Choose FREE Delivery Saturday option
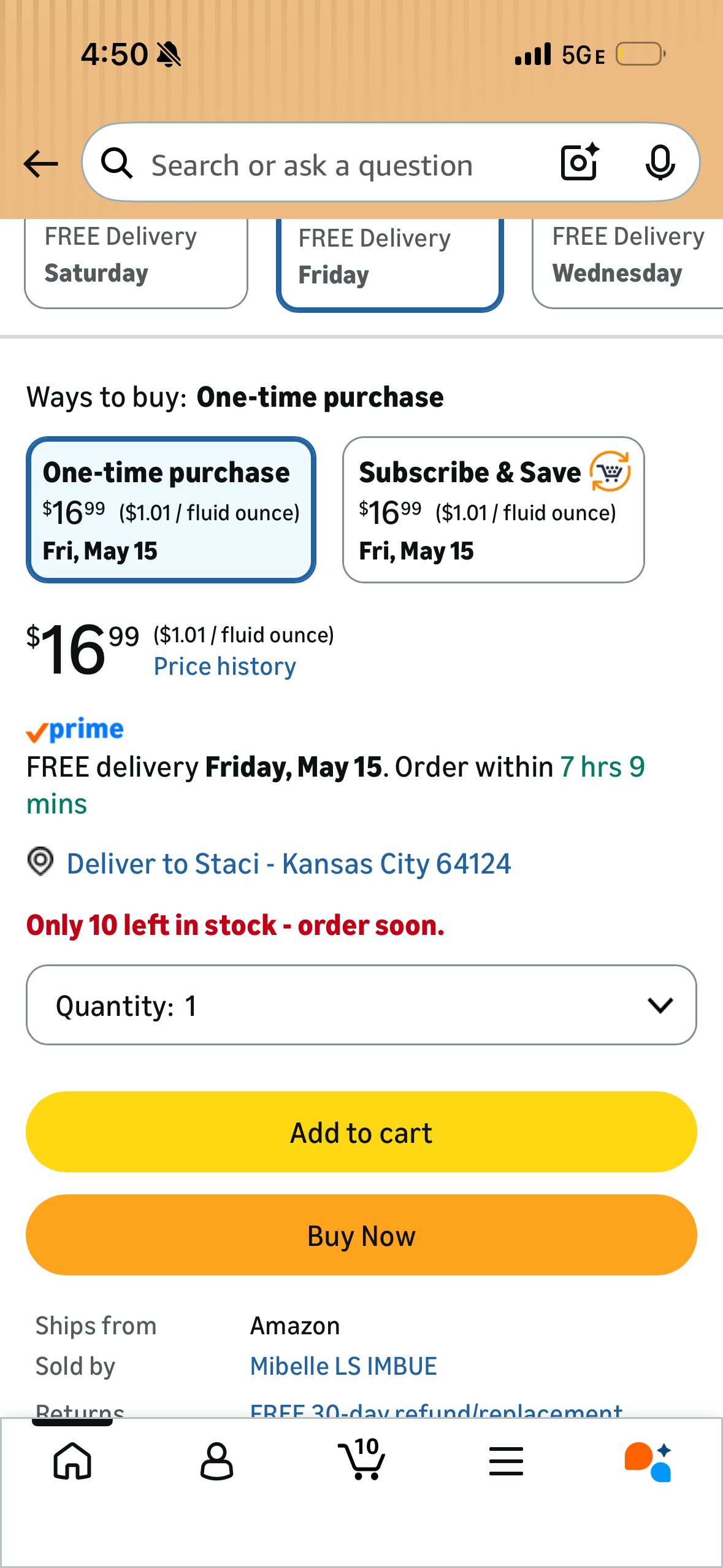 [136, 263]
